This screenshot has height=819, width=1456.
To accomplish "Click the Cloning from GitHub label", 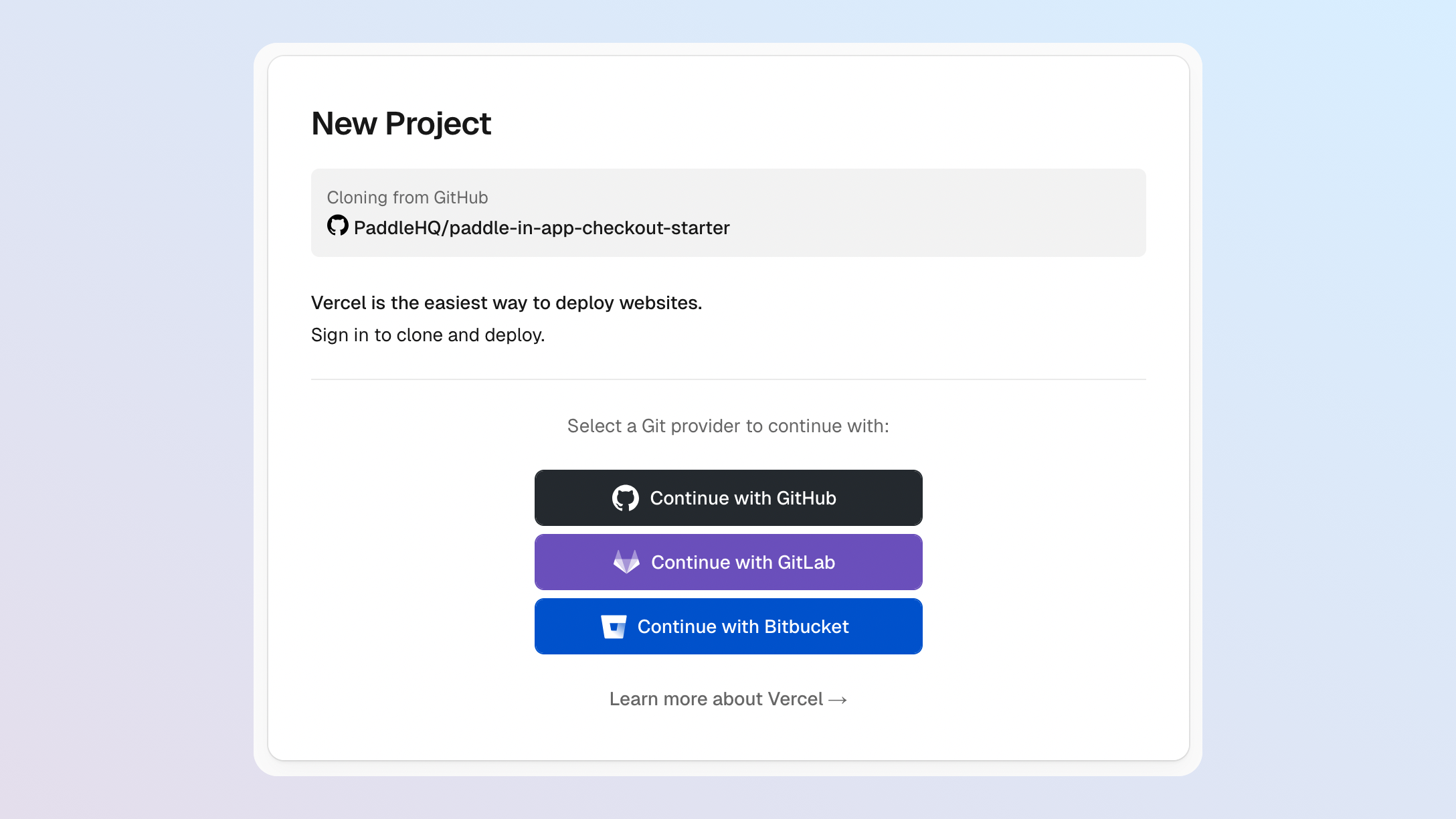I will coord(407,197).
